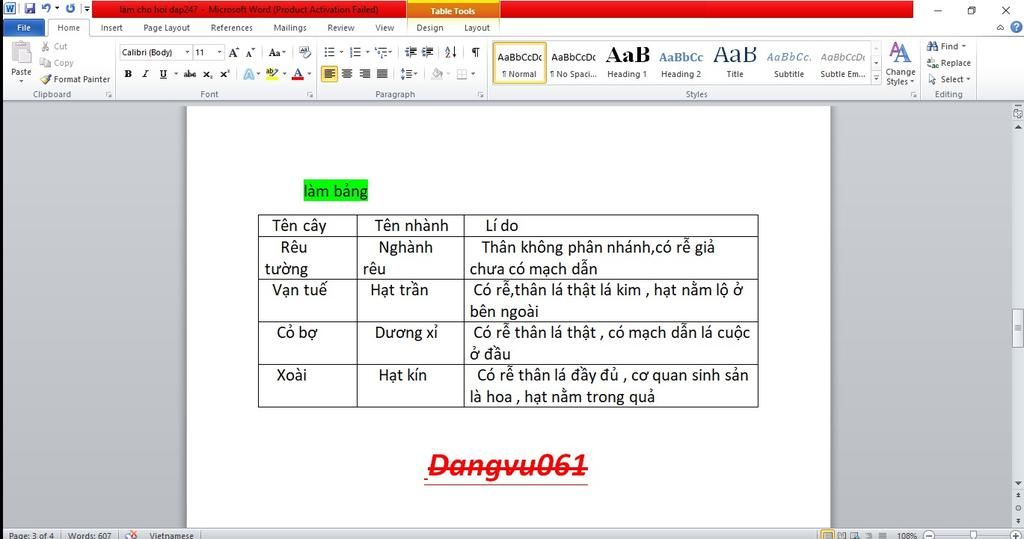The image size is (1024, 539).
Task: Switch to Page Layout tab
Action: 167,28
